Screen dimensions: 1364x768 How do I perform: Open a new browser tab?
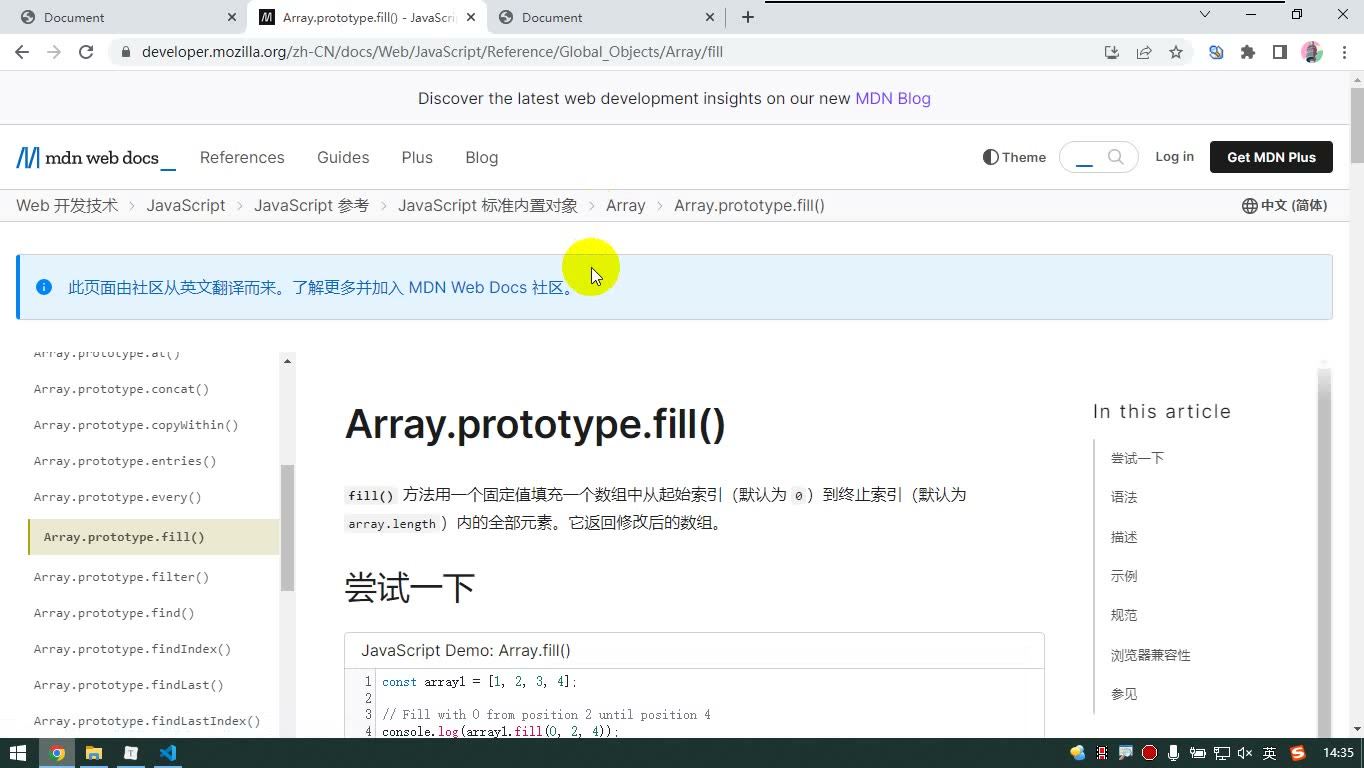tap(748, 17)
